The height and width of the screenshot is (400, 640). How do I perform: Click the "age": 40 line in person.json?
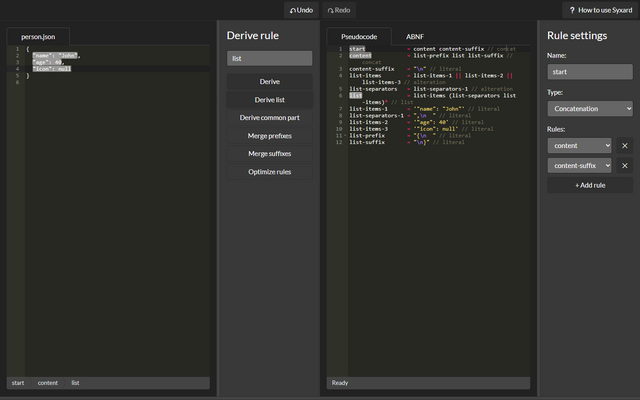point(48,62)
